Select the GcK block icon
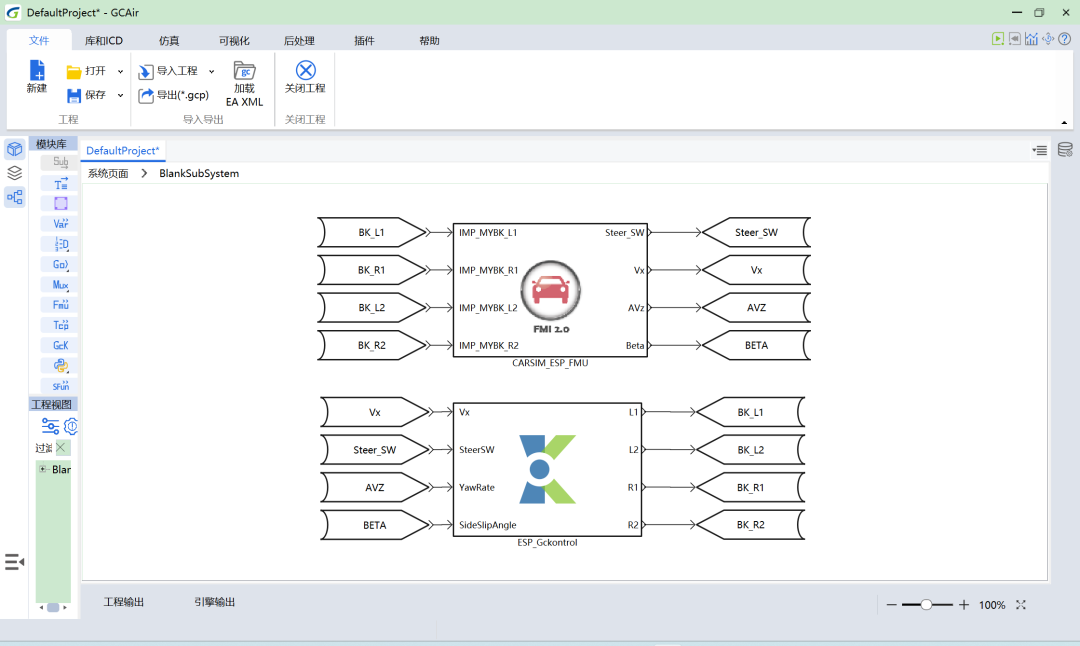The image size is (1080, 646). click(x=61, y=345)
